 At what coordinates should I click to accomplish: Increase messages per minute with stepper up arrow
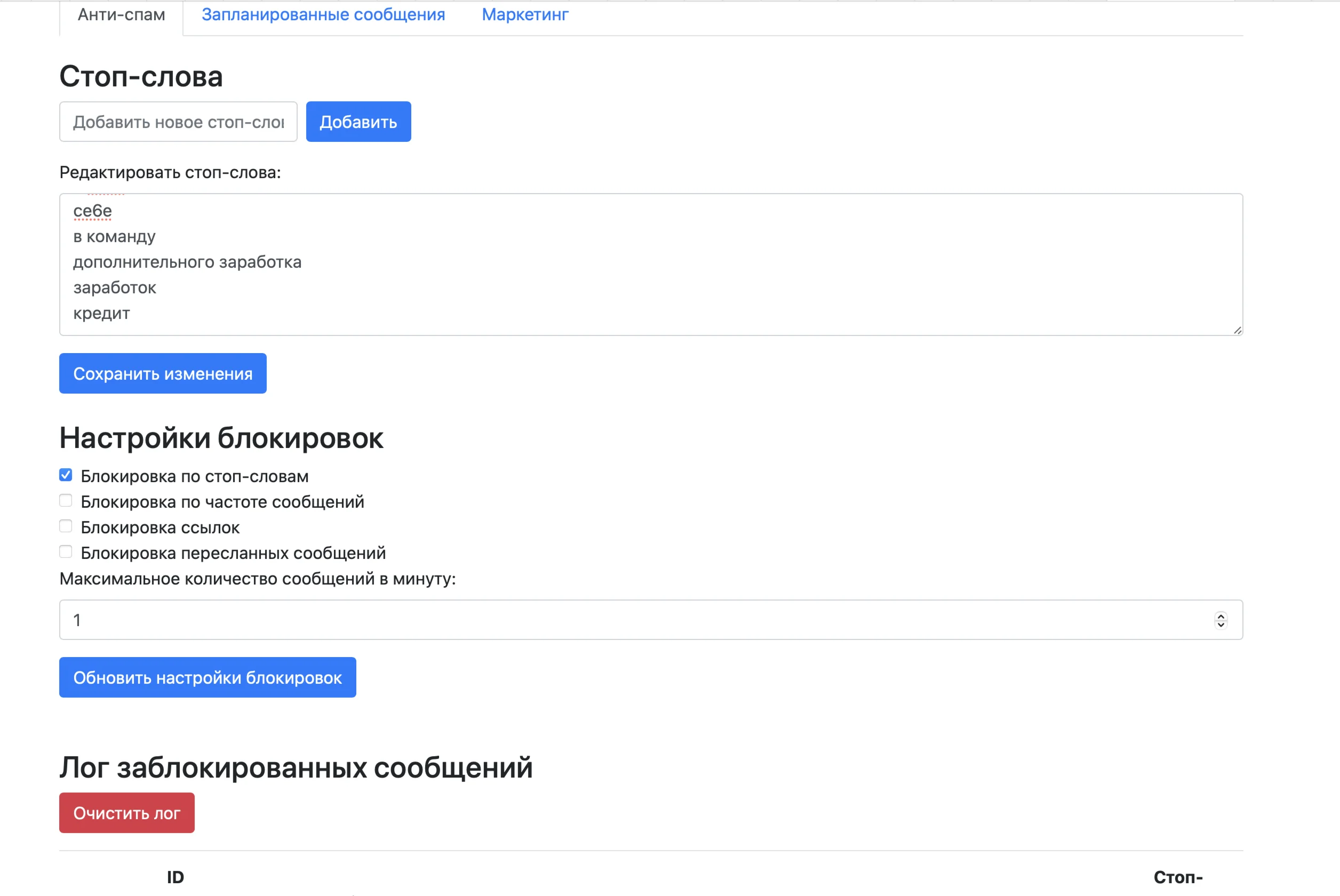tap(1221, 615)
